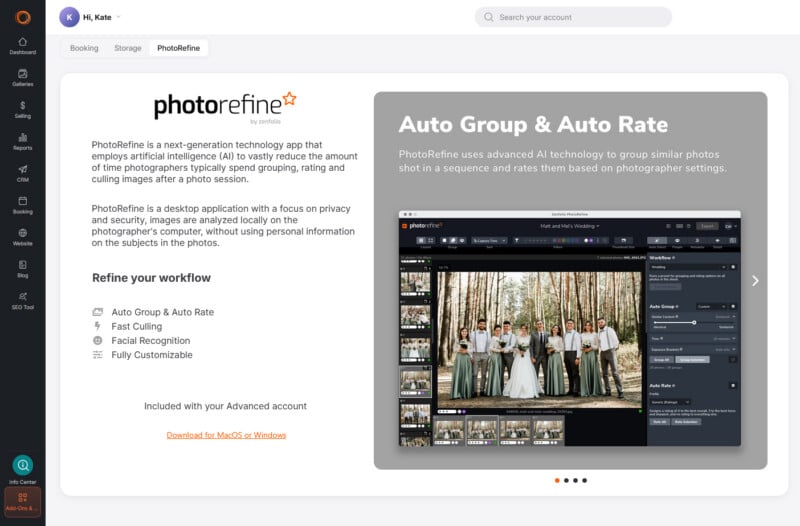This screenshot has width=800, height=526.
Task: Switch to the Booking tab
Action: (84, 48)
